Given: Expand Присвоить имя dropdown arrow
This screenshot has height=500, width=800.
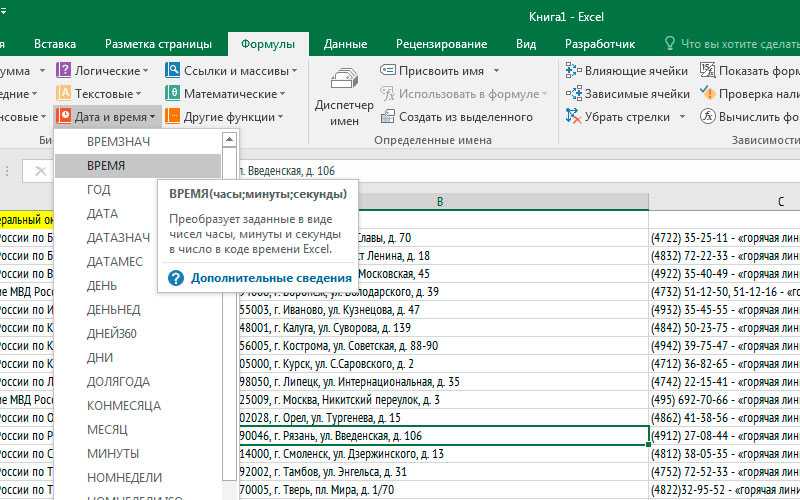Looking at the screenshot, I should [496, 70].
